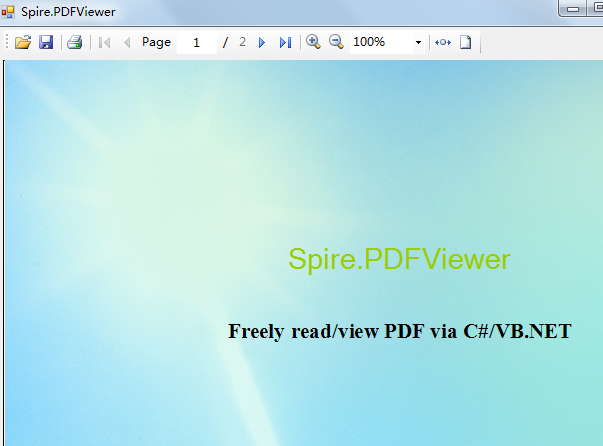This screenshot has width=603, height=446.
Task: Advance to the next page
Action: click(x=262, y=42)
